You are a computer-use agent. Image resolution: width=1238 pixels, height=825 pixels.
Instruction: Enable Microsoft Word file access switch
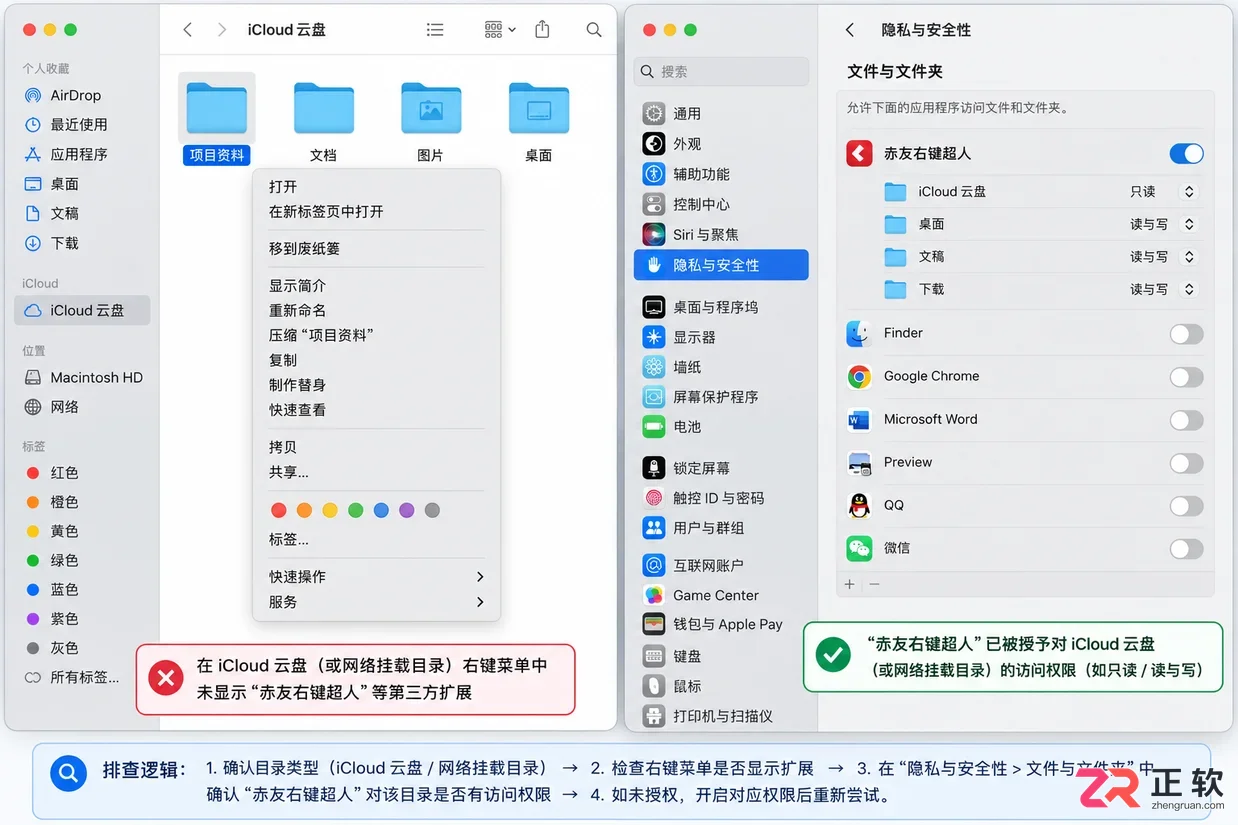pos(1186,420)
